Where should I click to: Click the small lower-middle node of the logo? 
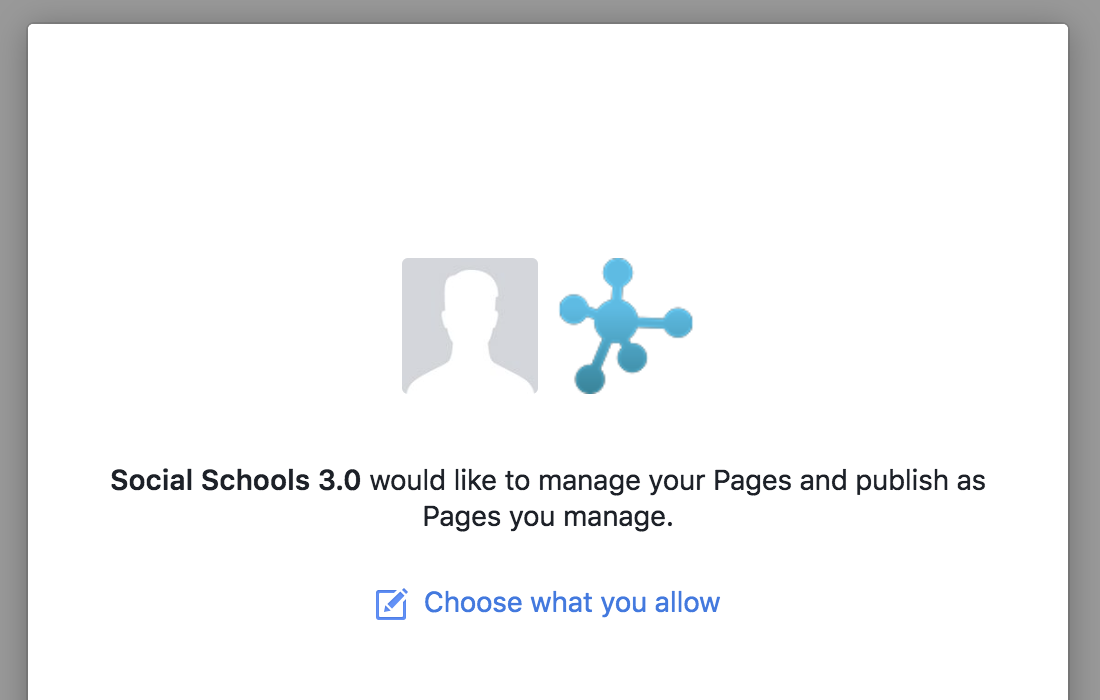[x=632, y=357]
